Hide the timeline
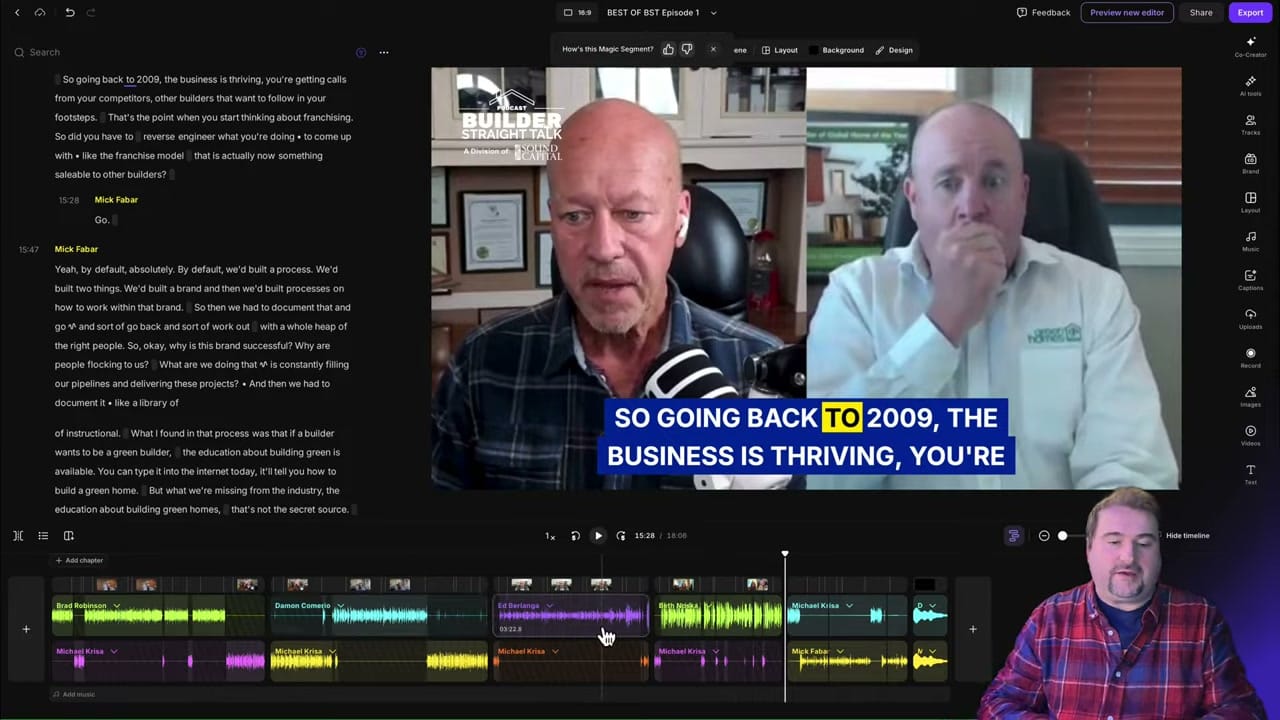Screen dimensions: 1280x720 pyautogui.click(x=1187, y=536)
